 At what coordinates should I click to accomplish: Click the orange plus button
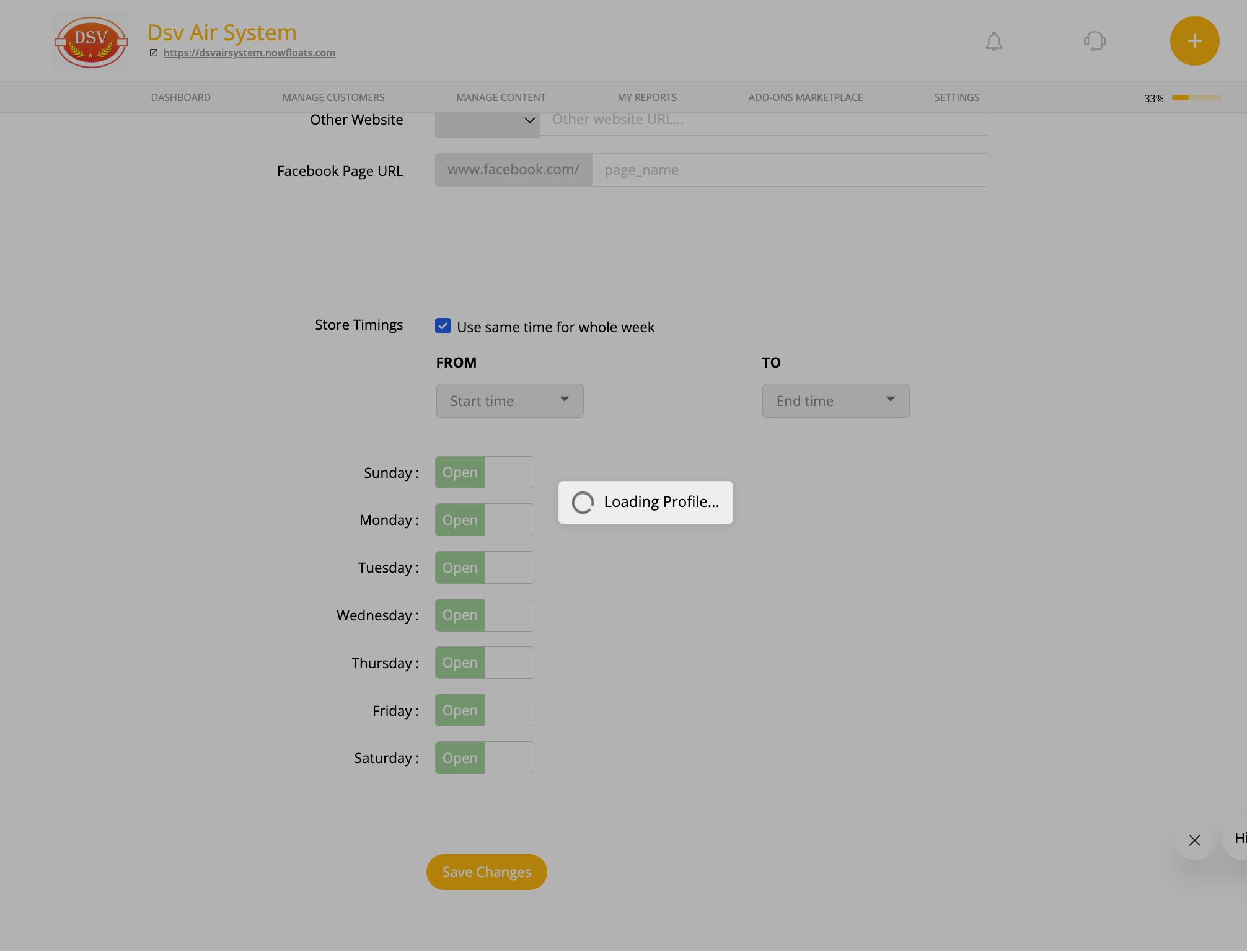(x=1194, y=41)
